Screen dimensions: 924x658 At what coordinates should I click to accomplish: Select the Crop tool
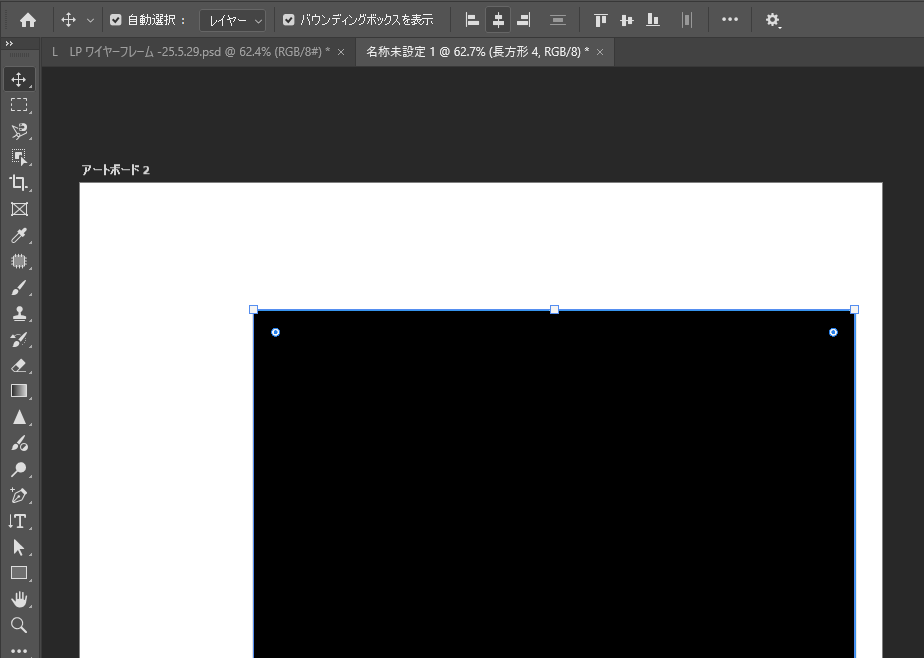pyautogui.click(x=18, y=182)
